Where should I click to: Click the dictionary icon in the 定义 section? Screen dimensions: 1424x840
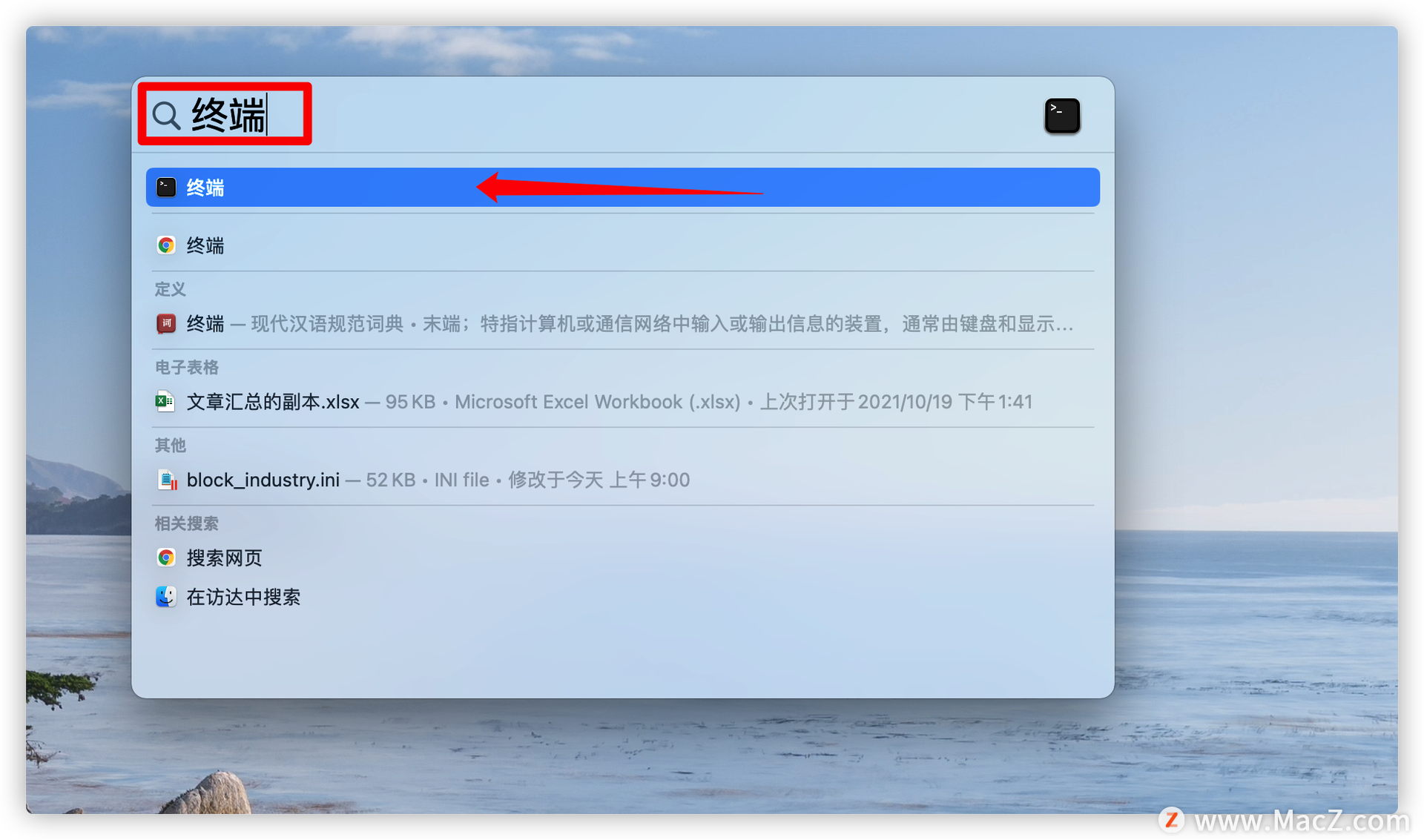(x=166, y=324)
